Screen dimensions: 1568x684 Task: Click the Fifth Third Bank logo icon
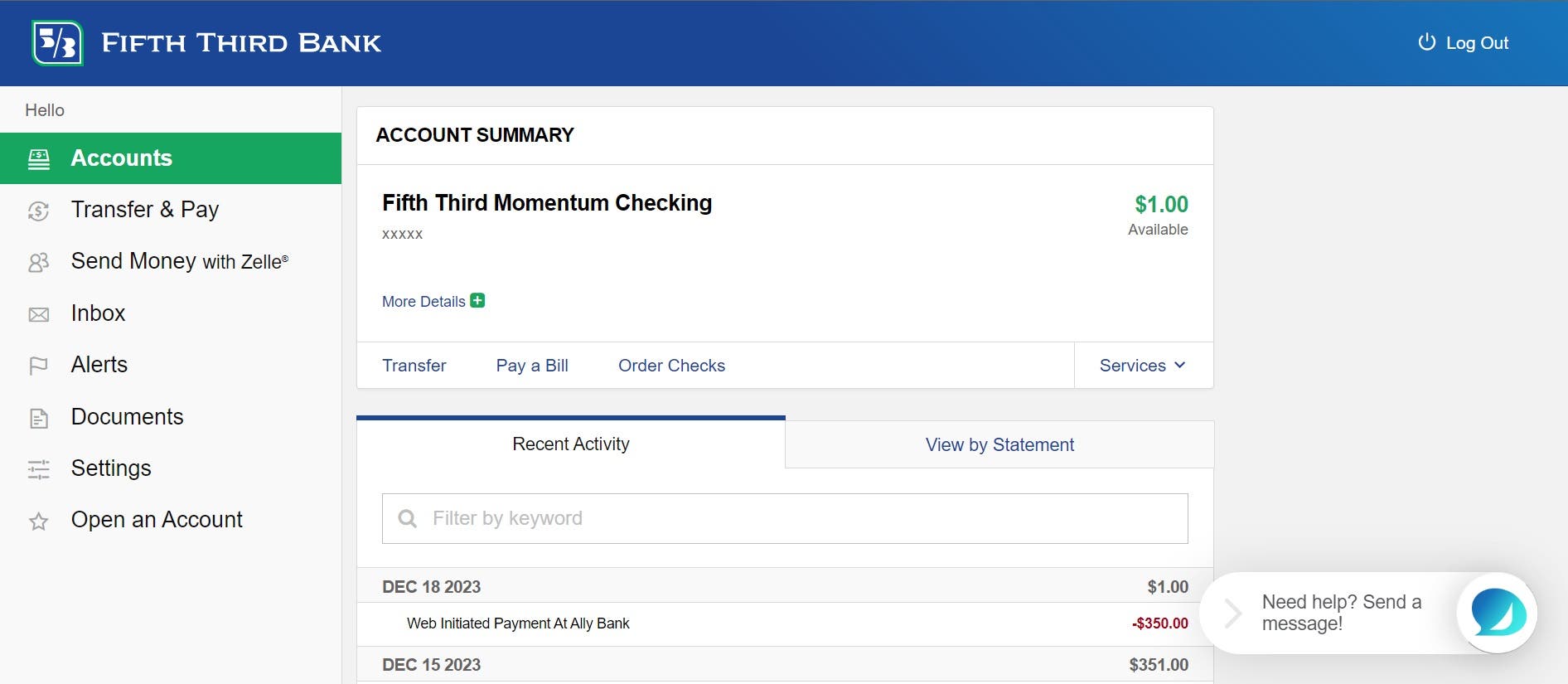pyautogui.click(x=57, y=43)
